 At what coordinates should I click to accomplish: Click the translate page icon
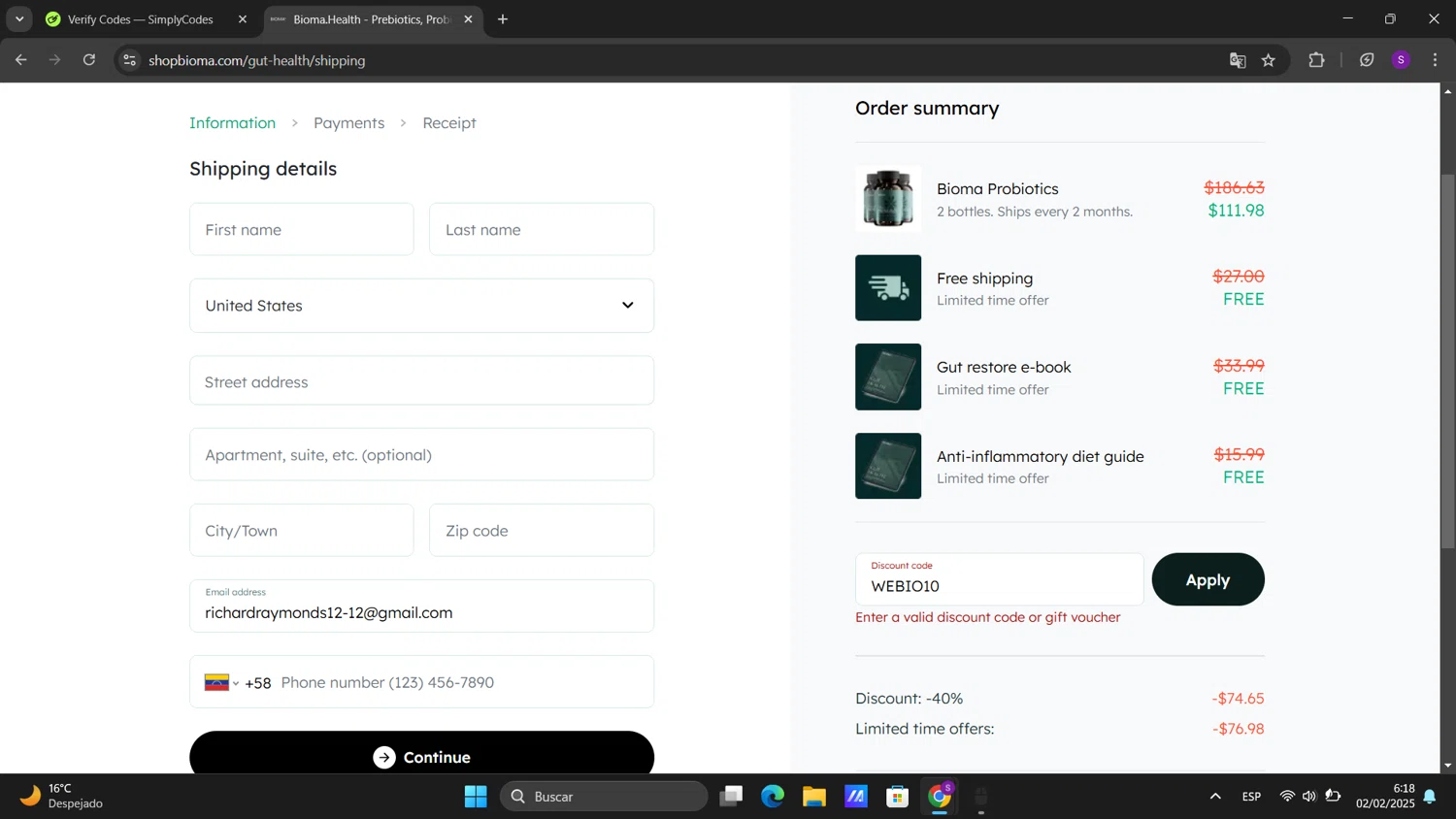point(1238,60)
